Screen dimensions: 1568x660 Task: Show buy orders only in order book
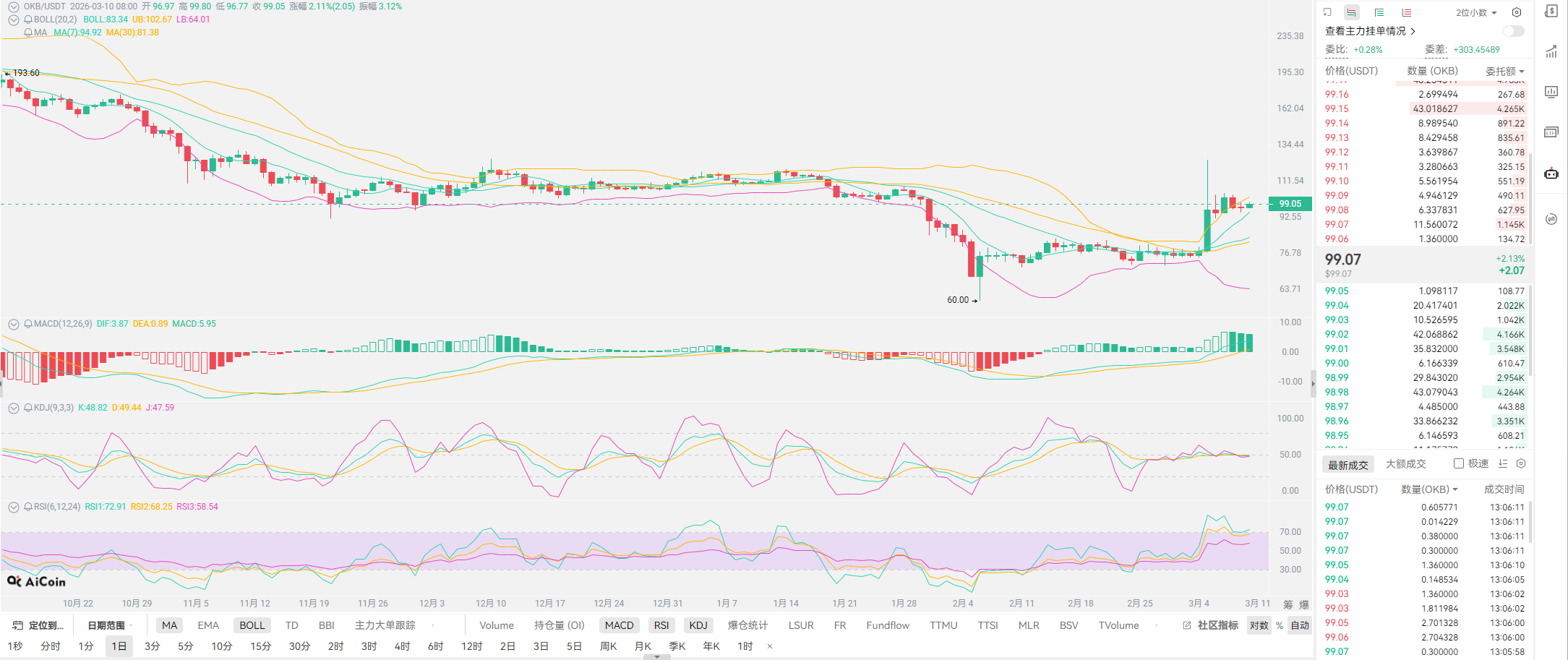1379,12
